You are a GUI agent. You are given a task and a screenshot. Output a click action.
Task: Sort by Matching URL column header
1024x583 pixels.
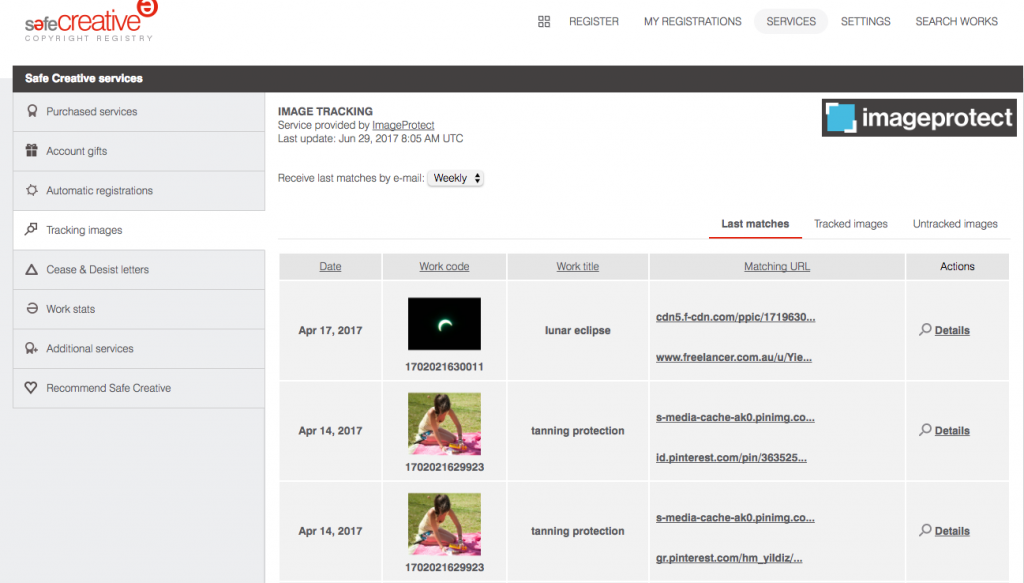(x=777, y=266)
